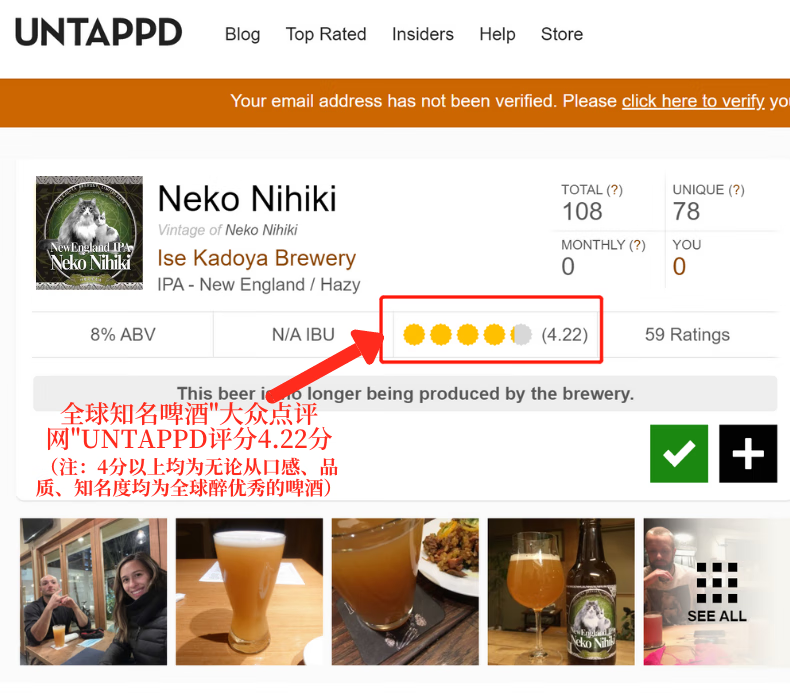Image resolution: width=790 pixels, height=700 pixels.
Task: Go to the Insiders menu item
Action: pyautogui.click(x=423, y=34)
